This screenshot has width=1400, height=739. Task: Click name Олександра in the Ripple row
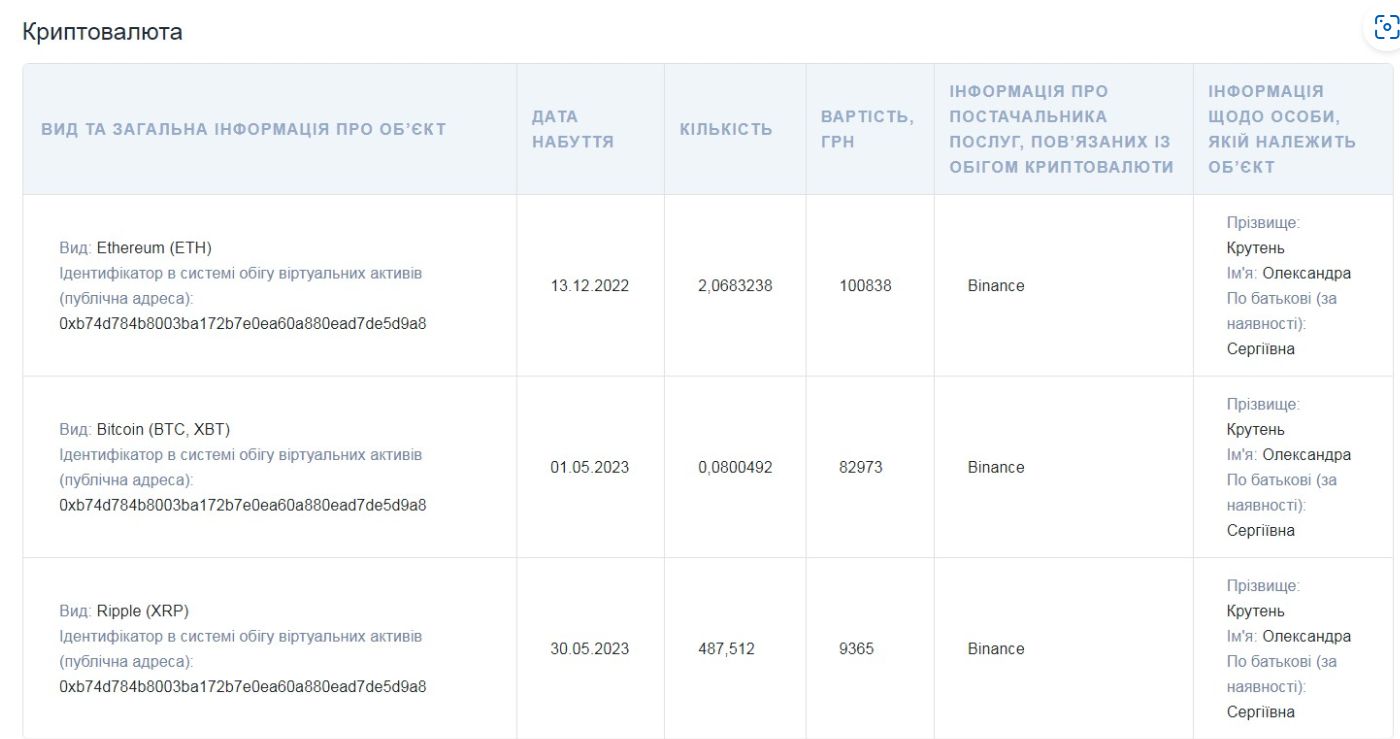point(1307,636)
